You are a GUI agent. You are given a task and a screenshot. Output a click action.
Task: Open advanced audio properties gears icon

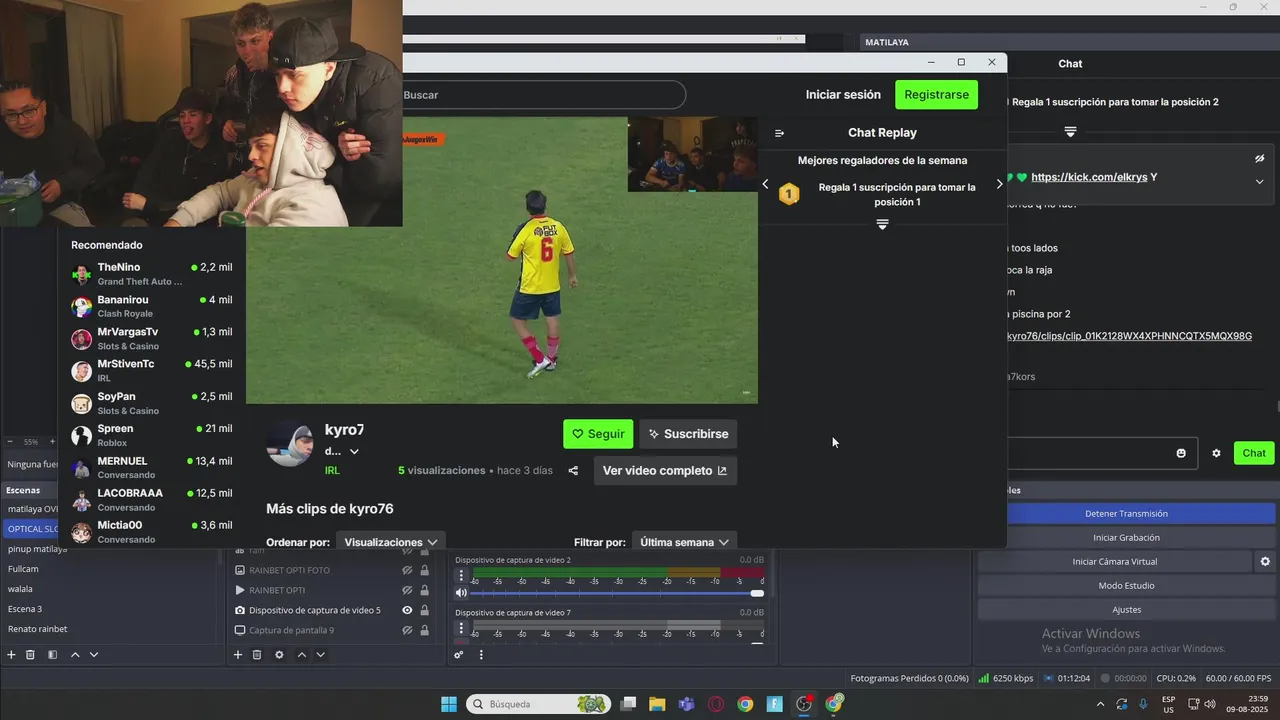(459, 655)
